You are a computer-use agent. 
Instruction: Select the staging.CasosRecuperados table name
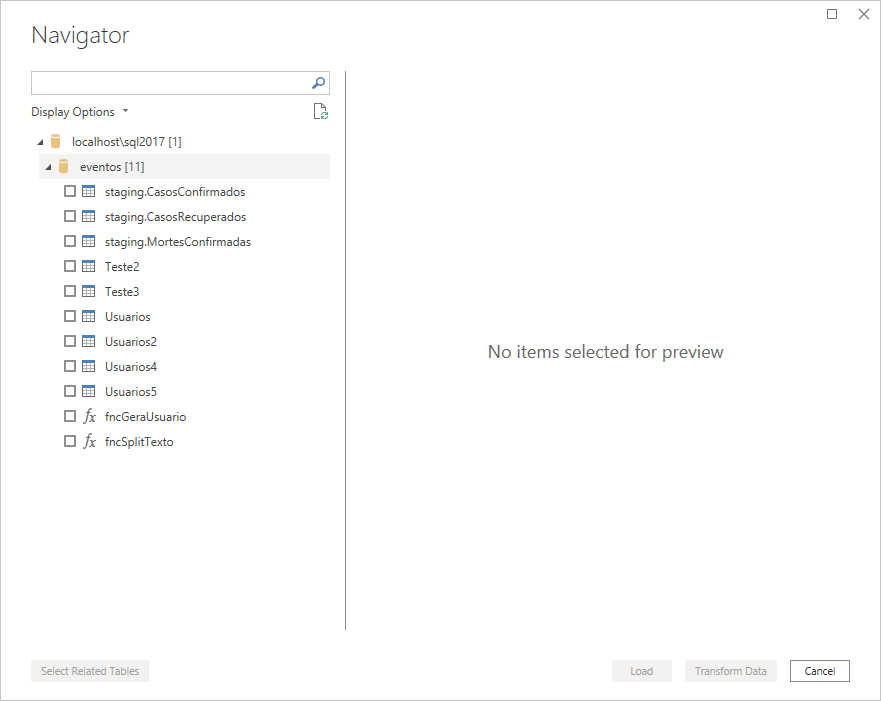click(x=175, y=217)
